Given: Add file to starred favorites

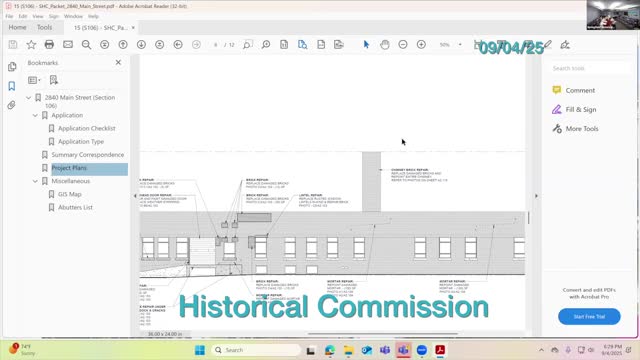Looking at the screenshot, I should pos(31,44).
